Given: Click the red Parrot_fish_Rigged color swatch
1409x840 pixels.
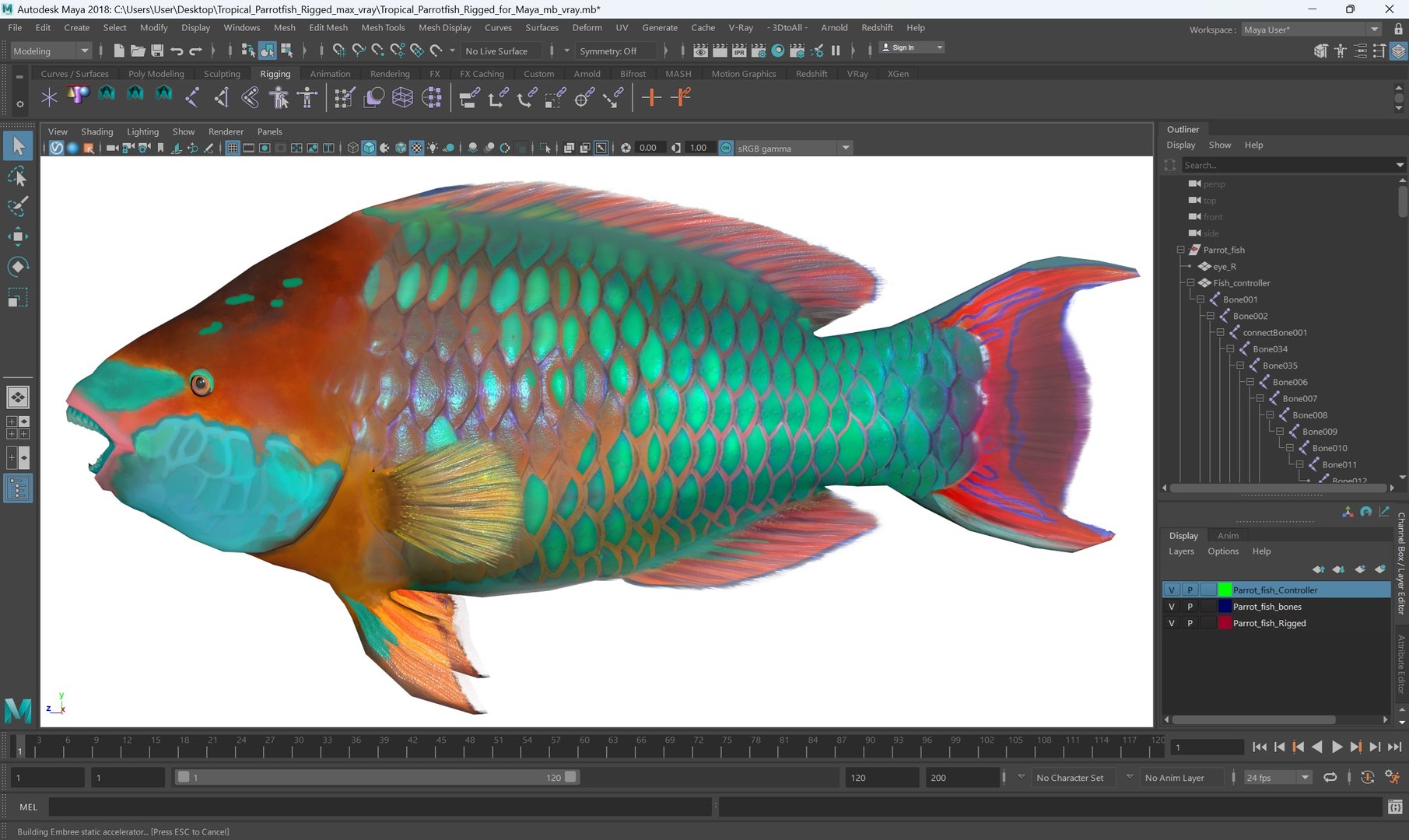Looking at the screenshot, I should 1225,623.
